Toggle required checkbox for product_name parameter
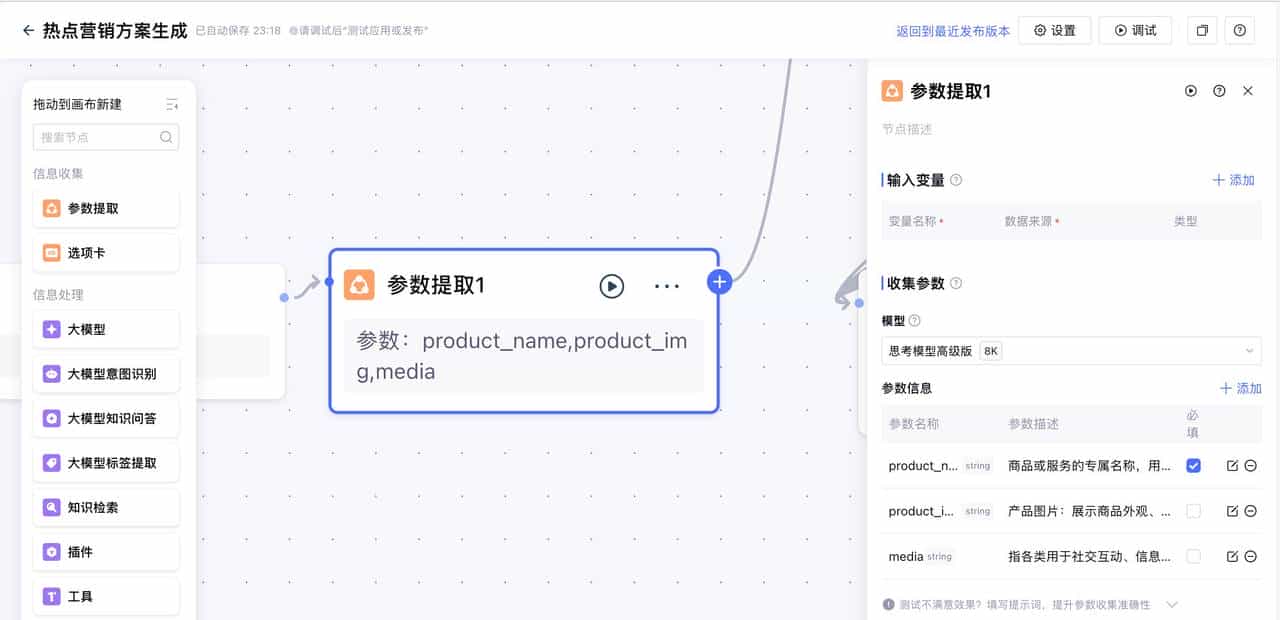 coord(1193,465)
